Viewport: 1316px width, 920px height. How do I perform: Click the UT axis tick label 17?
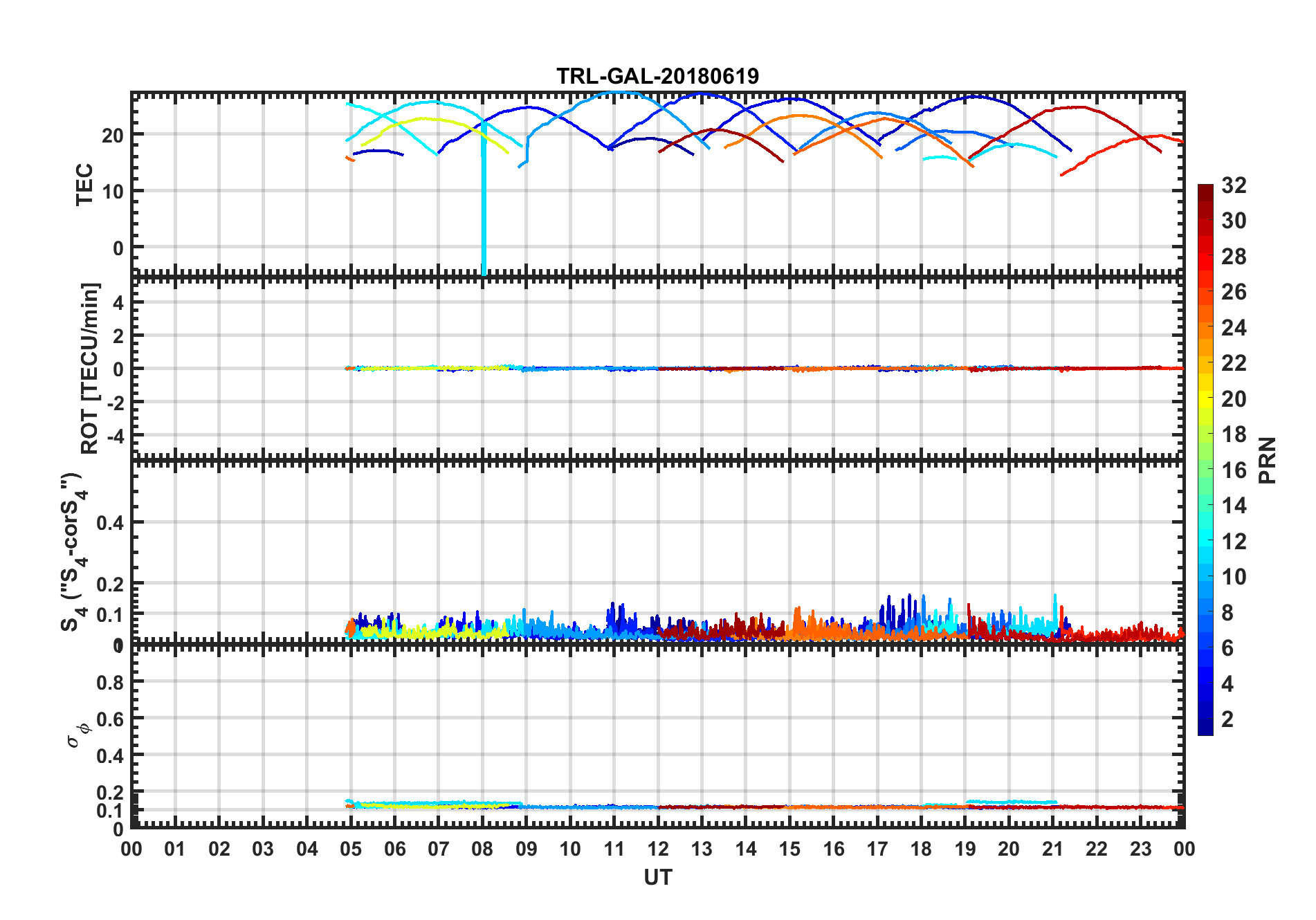877,849
